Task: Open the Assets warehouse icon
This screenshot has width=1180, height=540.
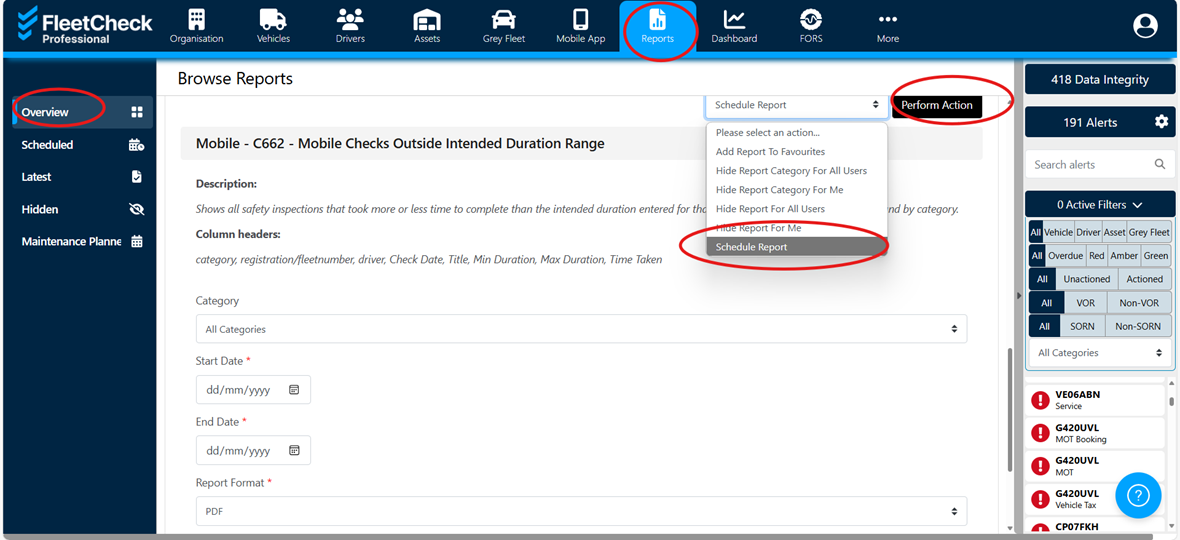Action: [427, 20]
